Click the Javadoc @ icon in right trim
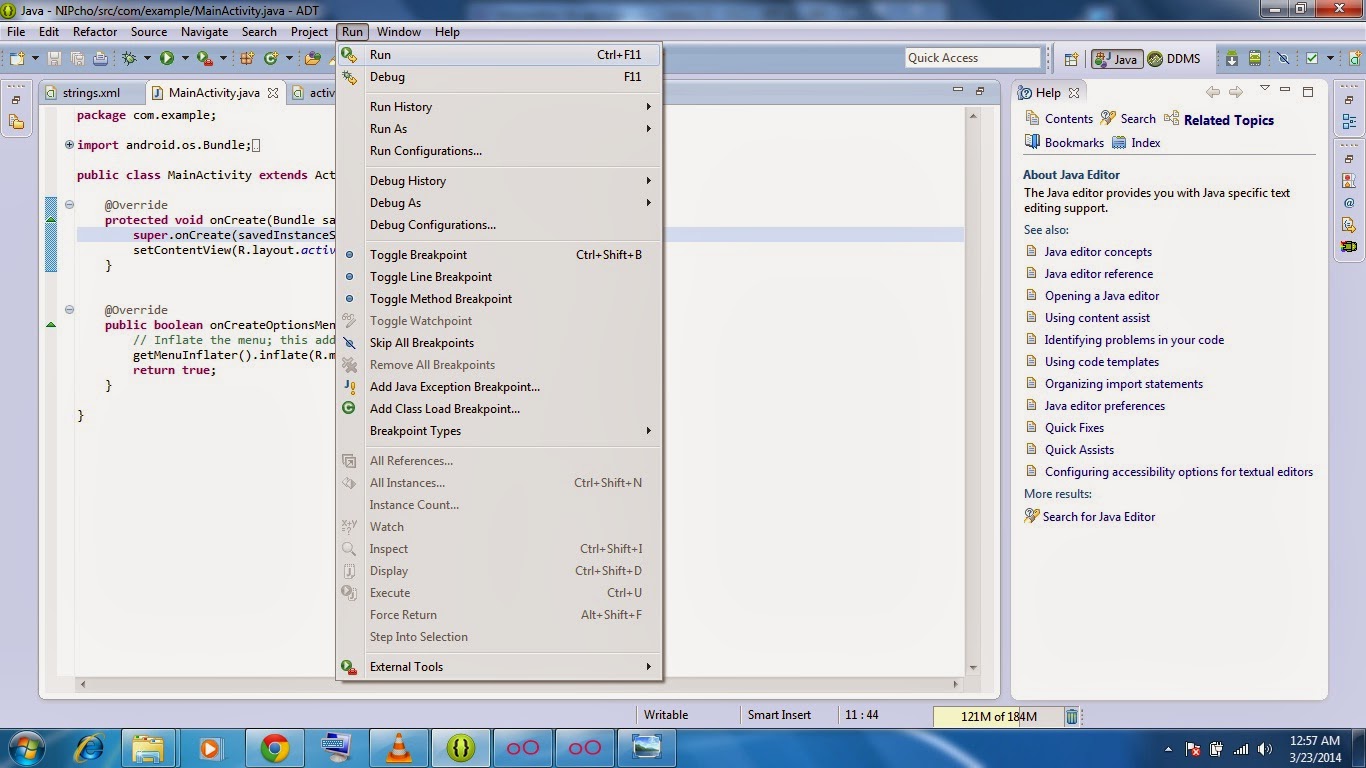This screenshot has width=1366, height=768. pyautogui.click(x=1349, y=203)
